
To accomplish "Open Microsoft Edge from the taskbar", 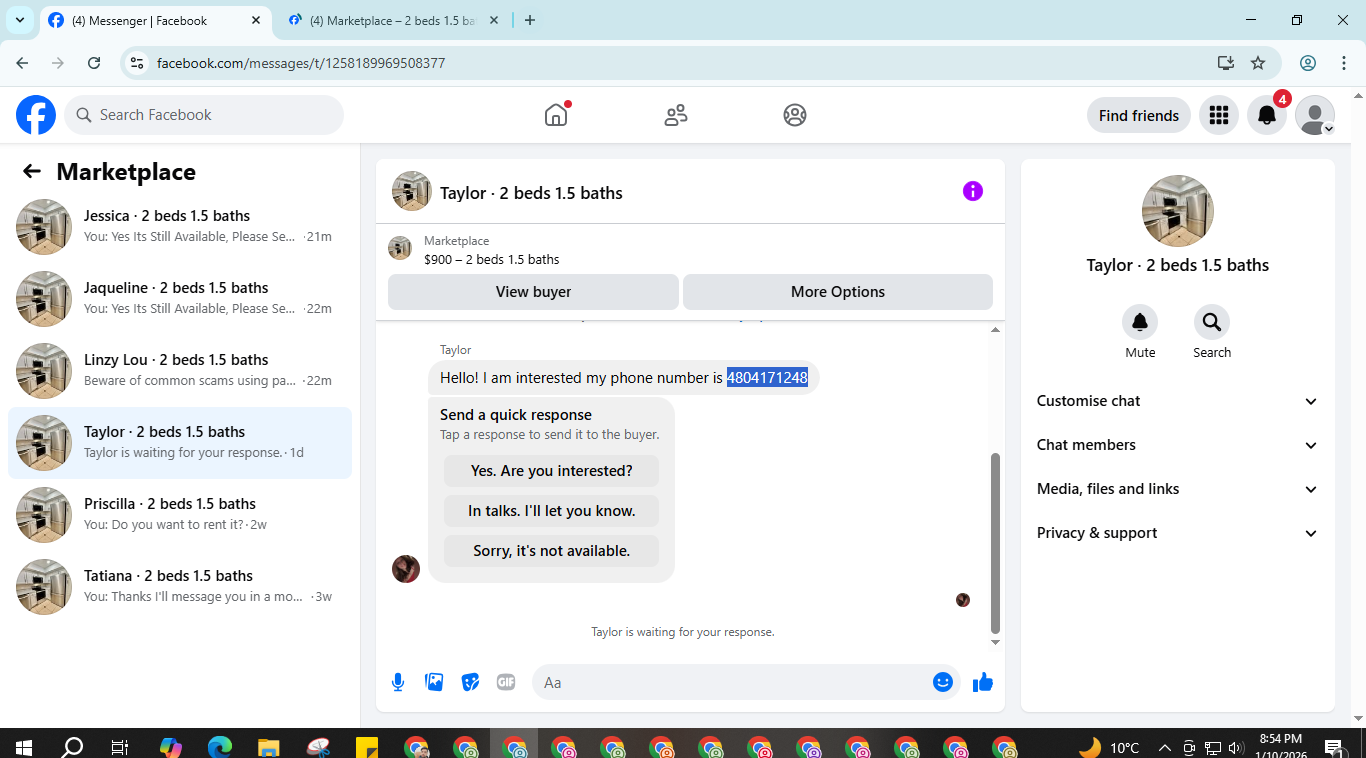I will (220, 747).
